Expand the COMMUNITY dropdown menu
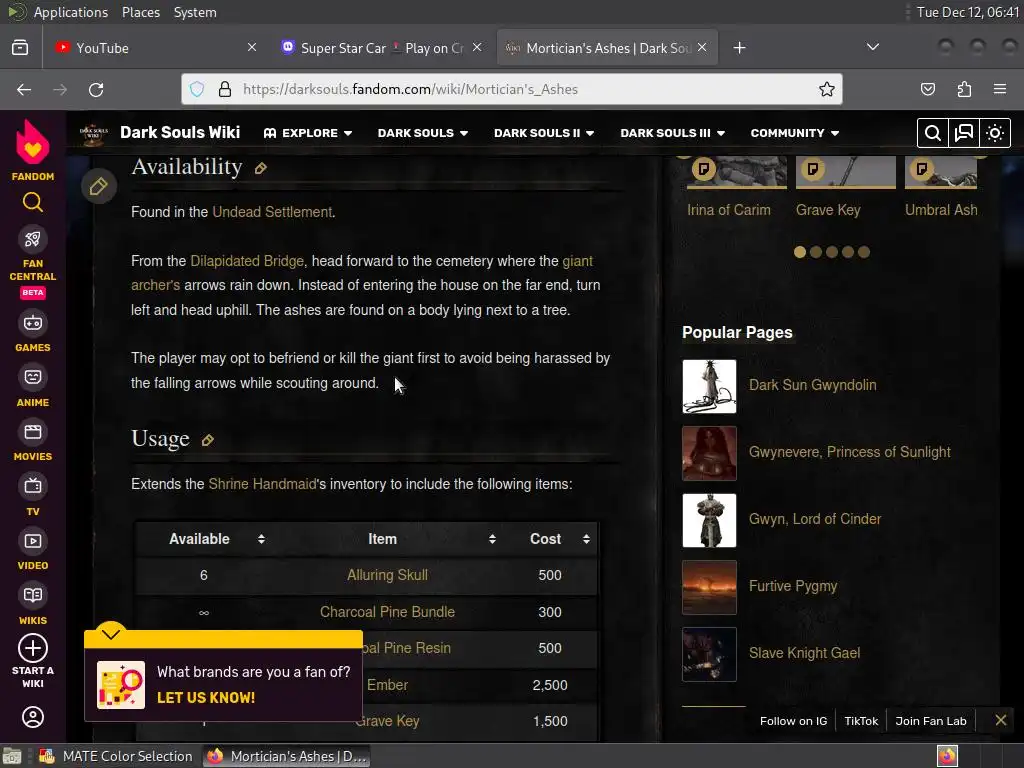The width and height of the screenshot is (1024, 768). pos(795,133)
